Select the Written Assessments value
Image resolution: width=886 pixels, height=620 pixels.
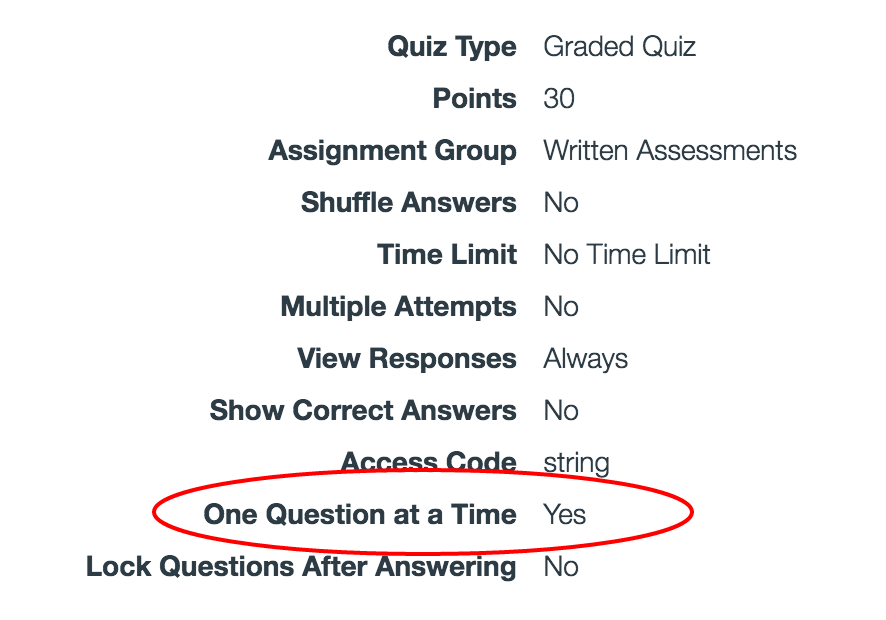pyautogui.click(x=670, y=151)
